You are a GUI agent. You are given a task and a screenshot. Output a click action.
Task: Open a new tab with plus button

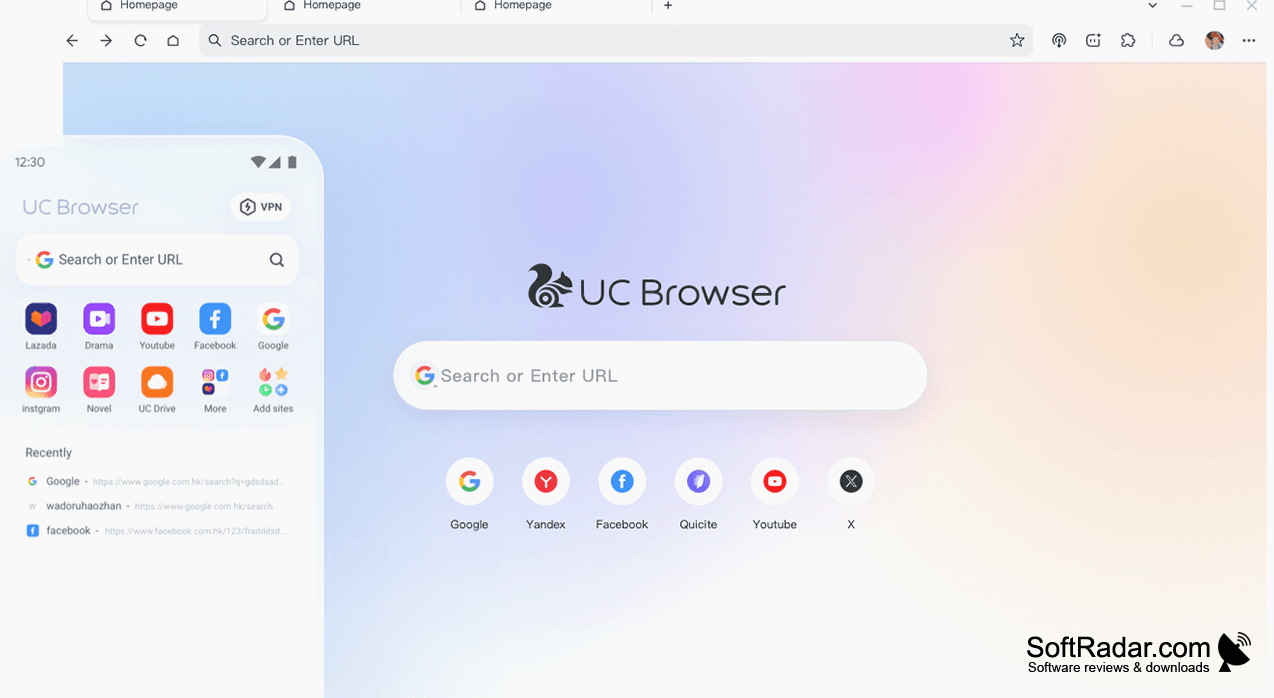pyautogui.click(x=668, y=6)
